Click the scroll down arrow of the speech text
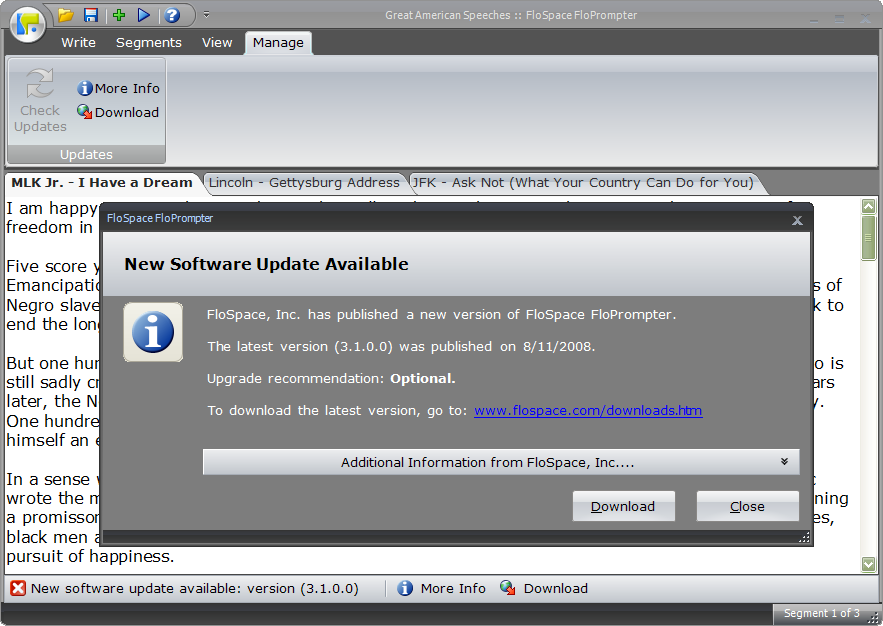The height and width of the screenshot is (626, 883). 868,564
